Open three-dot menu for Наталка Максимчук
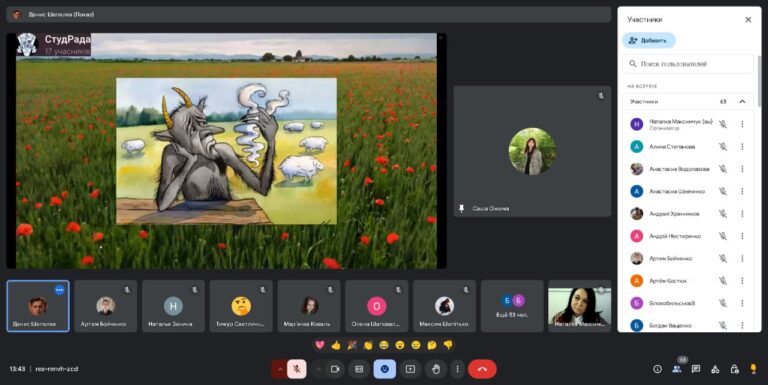The height and width of the screenshot is (385, 768). pos(742,124)
